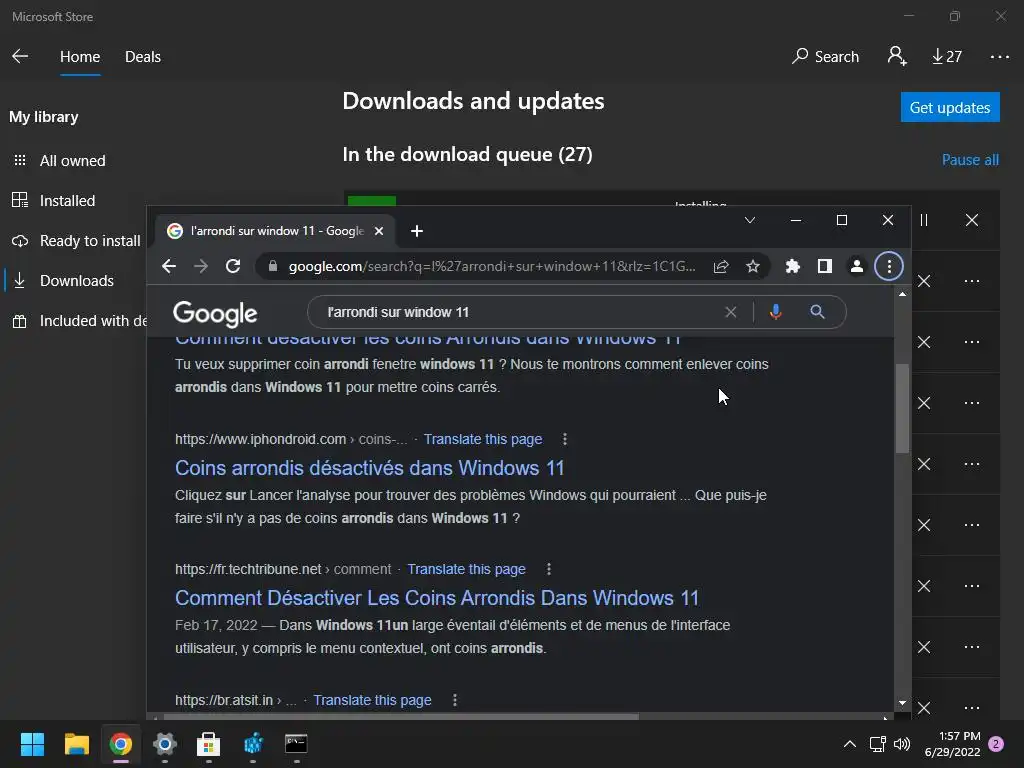1024x768 pixels.
Task: Clear the Google search query
Action: point(731,312)
